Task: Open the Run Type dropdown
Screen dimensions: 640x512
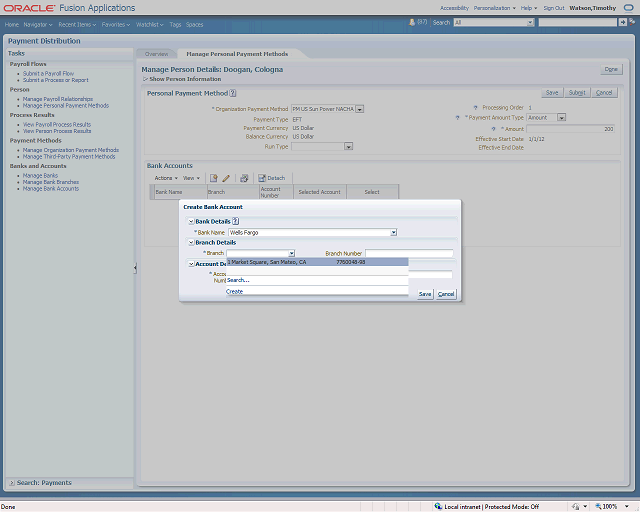Action: tap(348, 147)
